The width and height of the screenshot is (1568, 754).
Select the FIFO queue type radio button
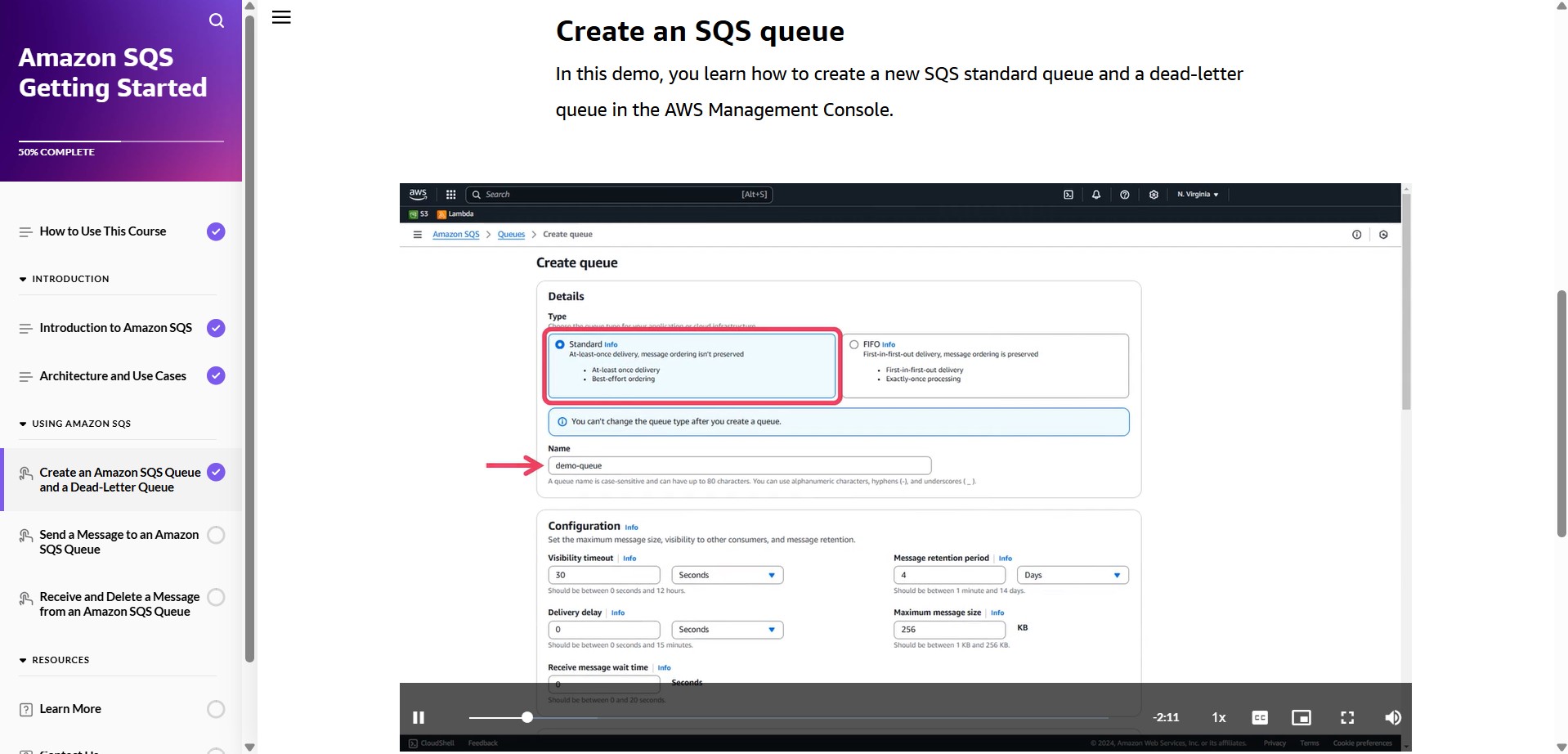[x=853, y=344]
